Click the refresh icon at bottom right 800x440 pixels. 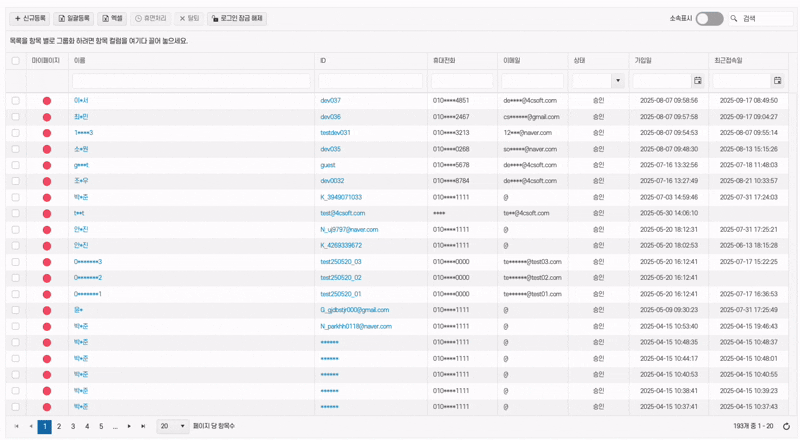point(786,426)
